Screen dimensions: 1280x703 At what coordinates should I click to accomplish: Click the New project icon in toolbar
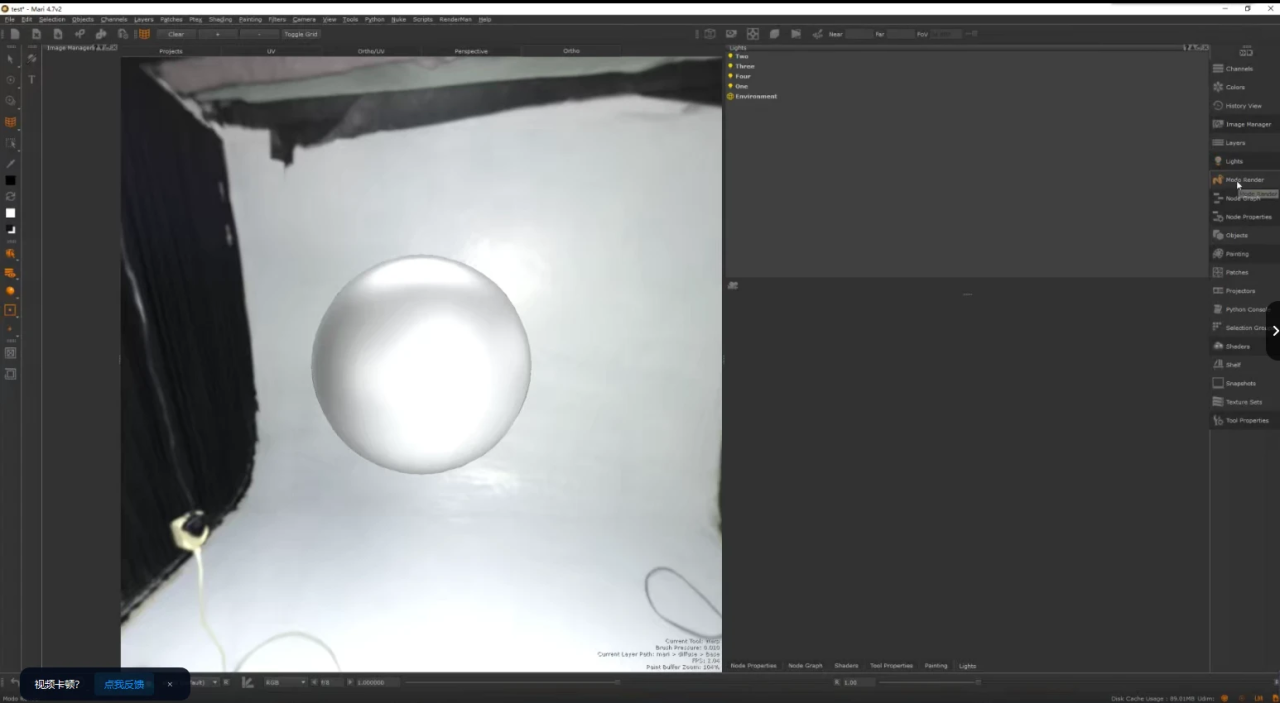(x=15, y=34)
